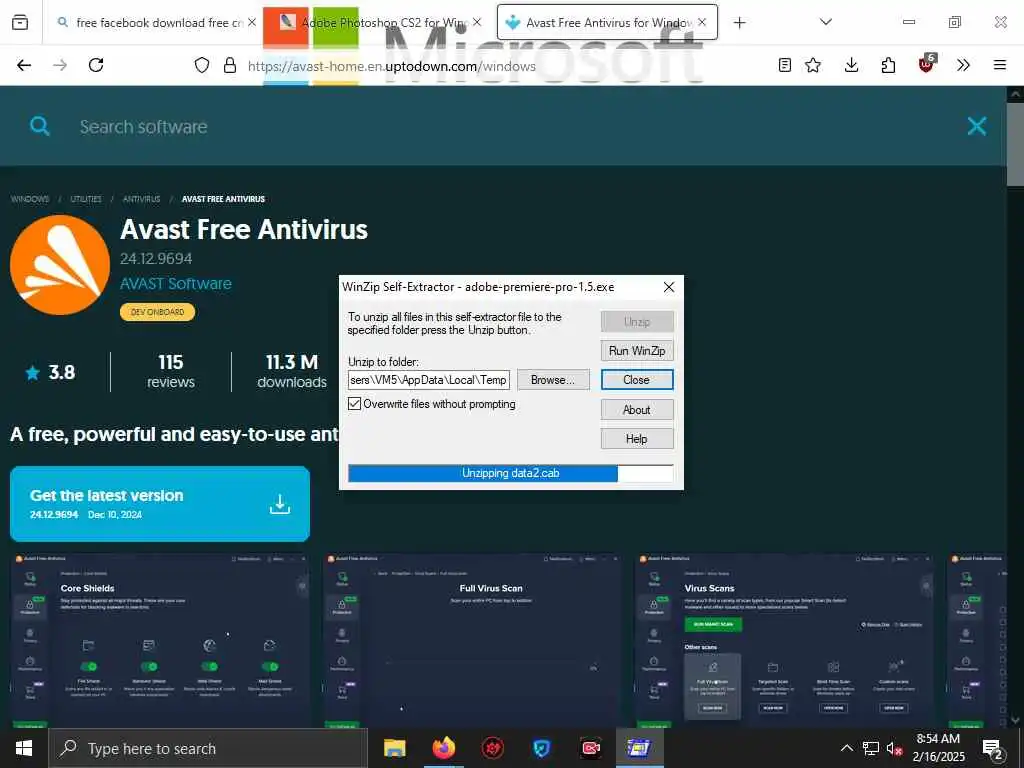Open Firefox View icon in tab bar
The image size is (1024, 768).
[20, 22]
